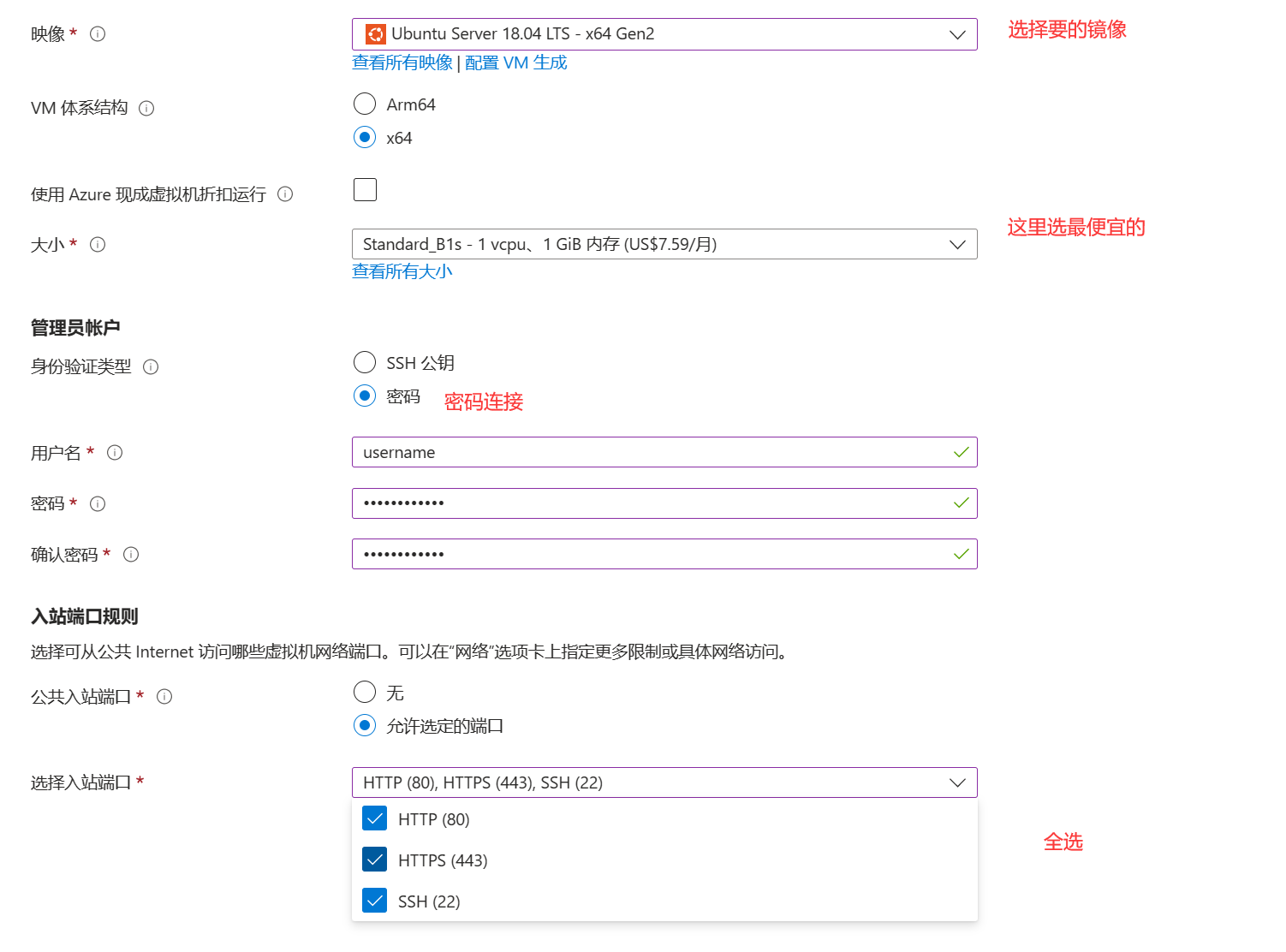Click the 选择入站端口 field label
This screenshot has height=952, width=1286.
(x=81, y=782)
